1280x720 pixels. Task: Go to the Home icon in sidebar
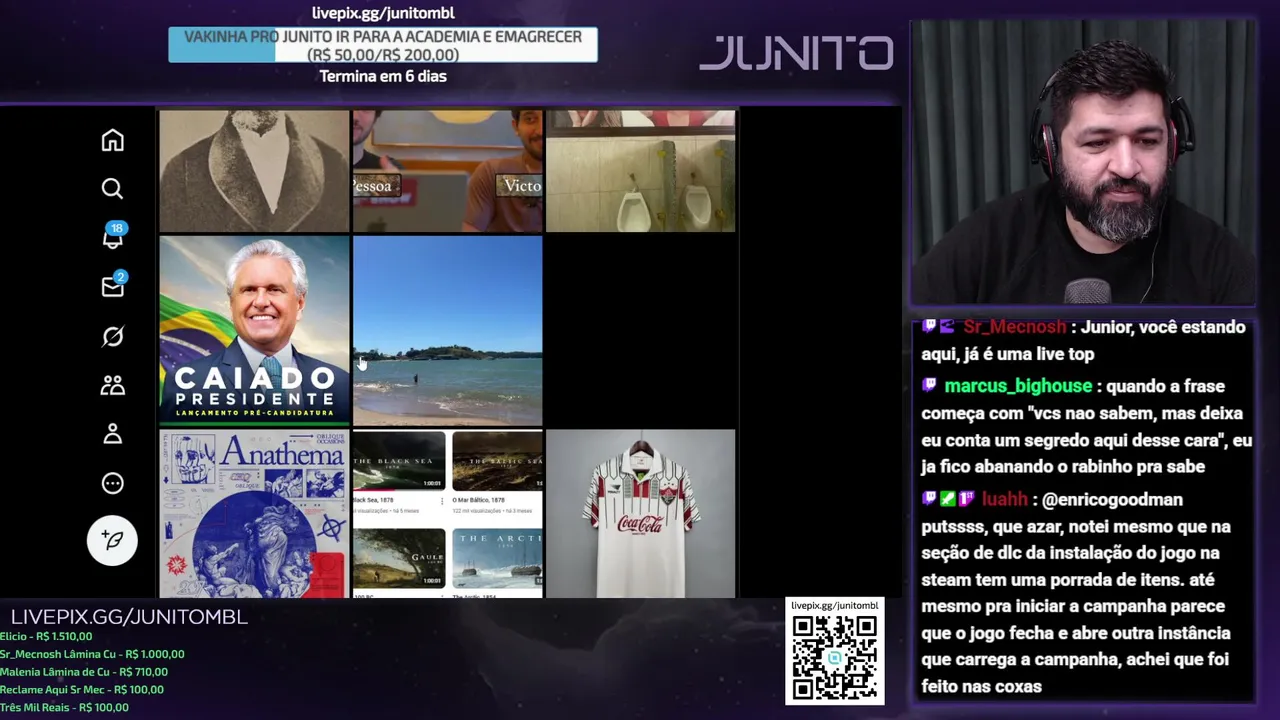(112, 140)
